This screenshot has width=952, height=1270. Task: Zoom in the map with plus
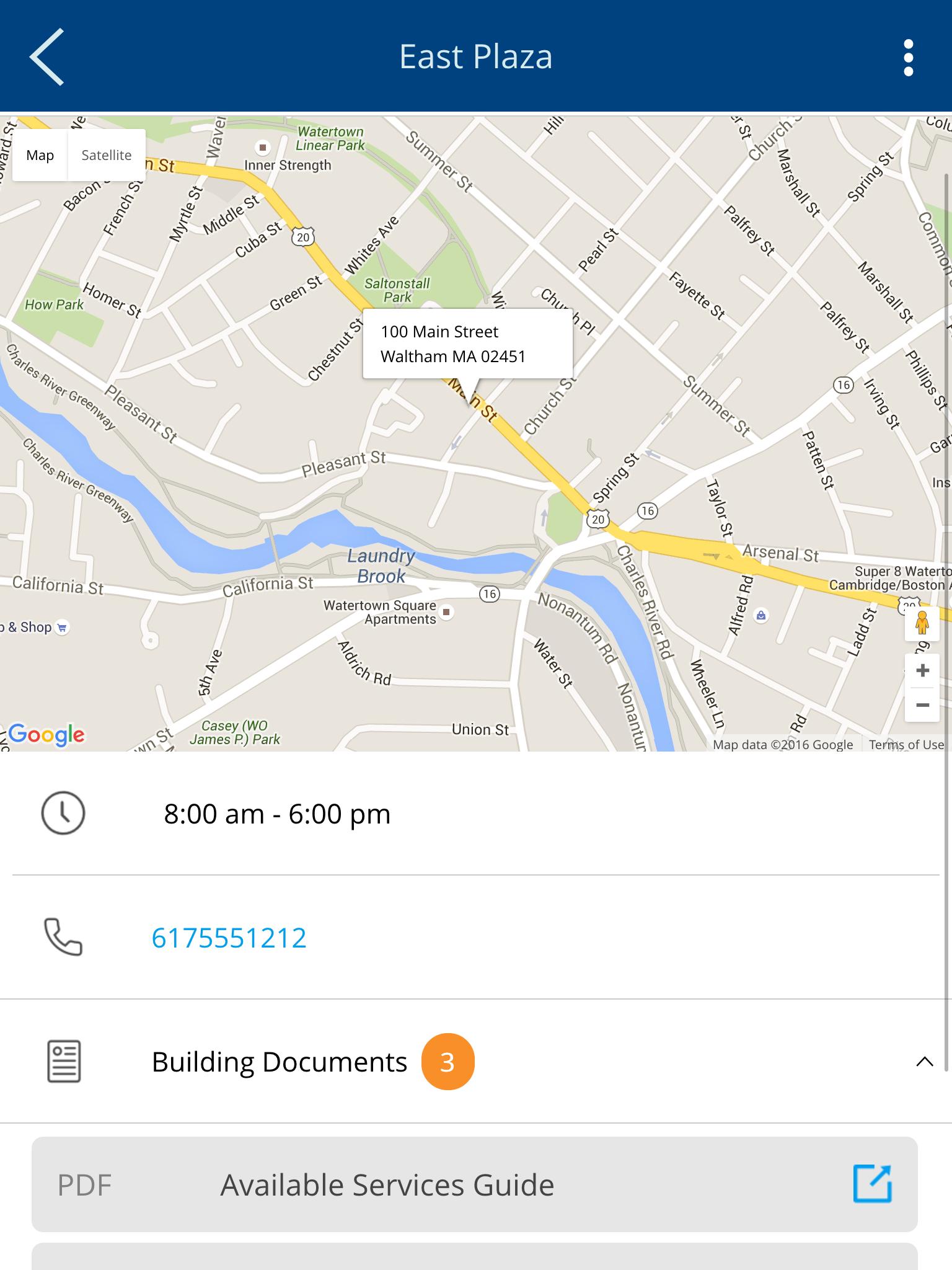click(922, 670)
